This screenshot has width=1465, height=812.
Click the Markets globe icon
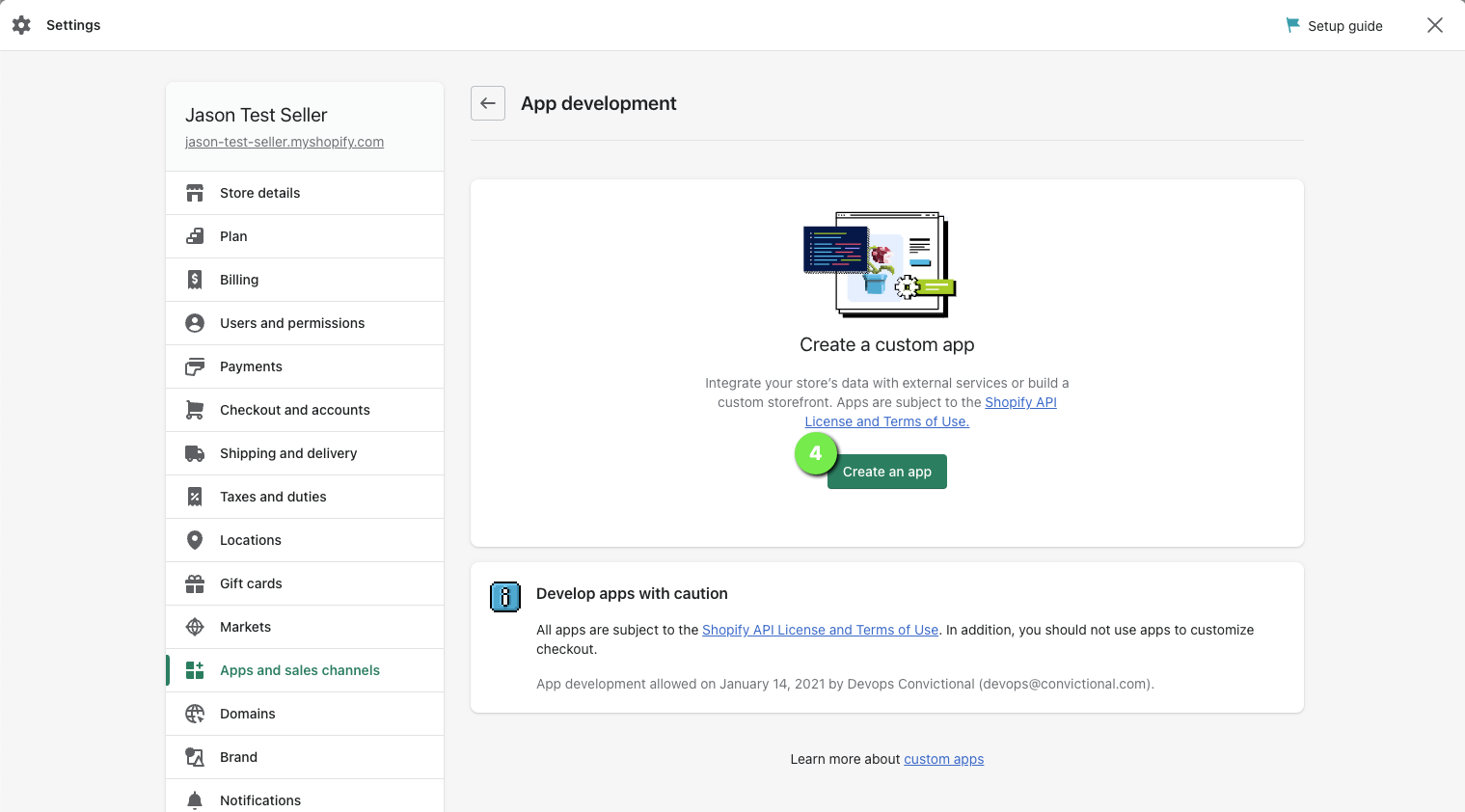(195, 627)
